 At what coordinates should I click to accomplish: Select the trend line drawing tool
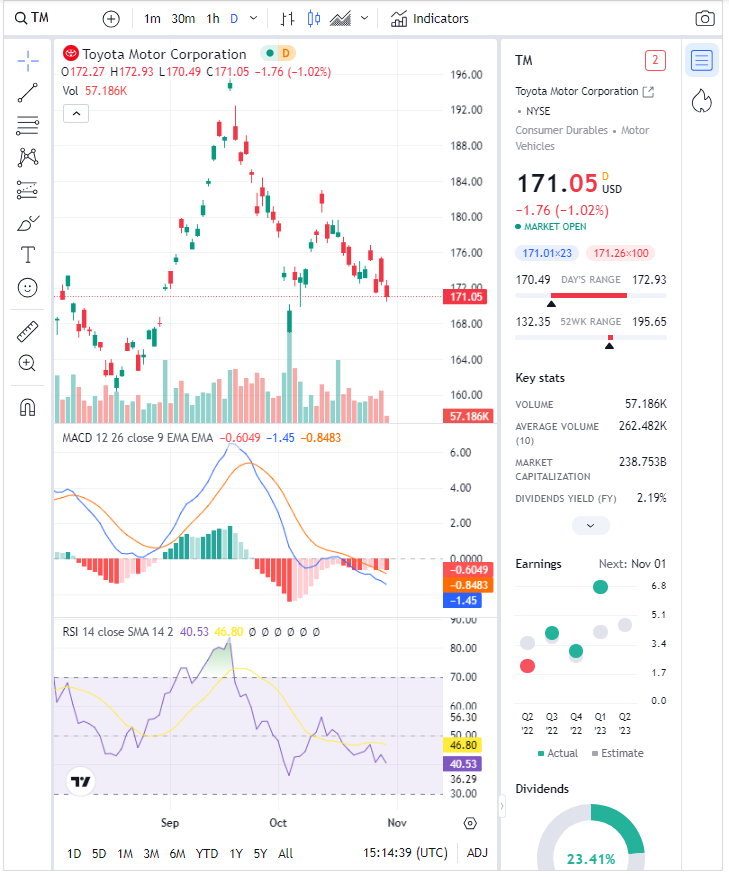(28, 93)
